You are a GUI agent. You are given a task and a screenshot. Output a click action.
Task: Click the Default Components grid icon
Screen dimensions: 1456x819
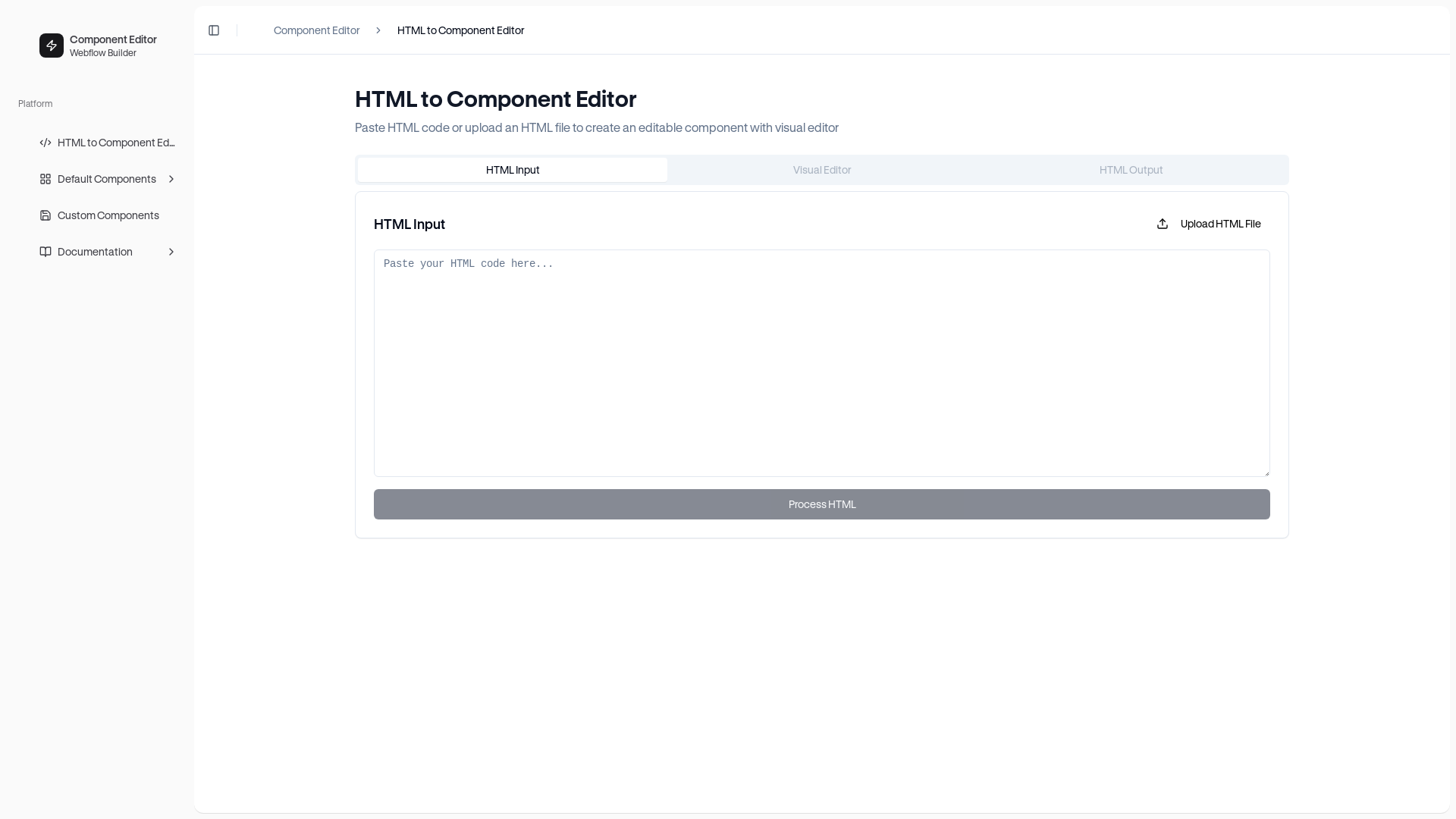tap(45, 179)
